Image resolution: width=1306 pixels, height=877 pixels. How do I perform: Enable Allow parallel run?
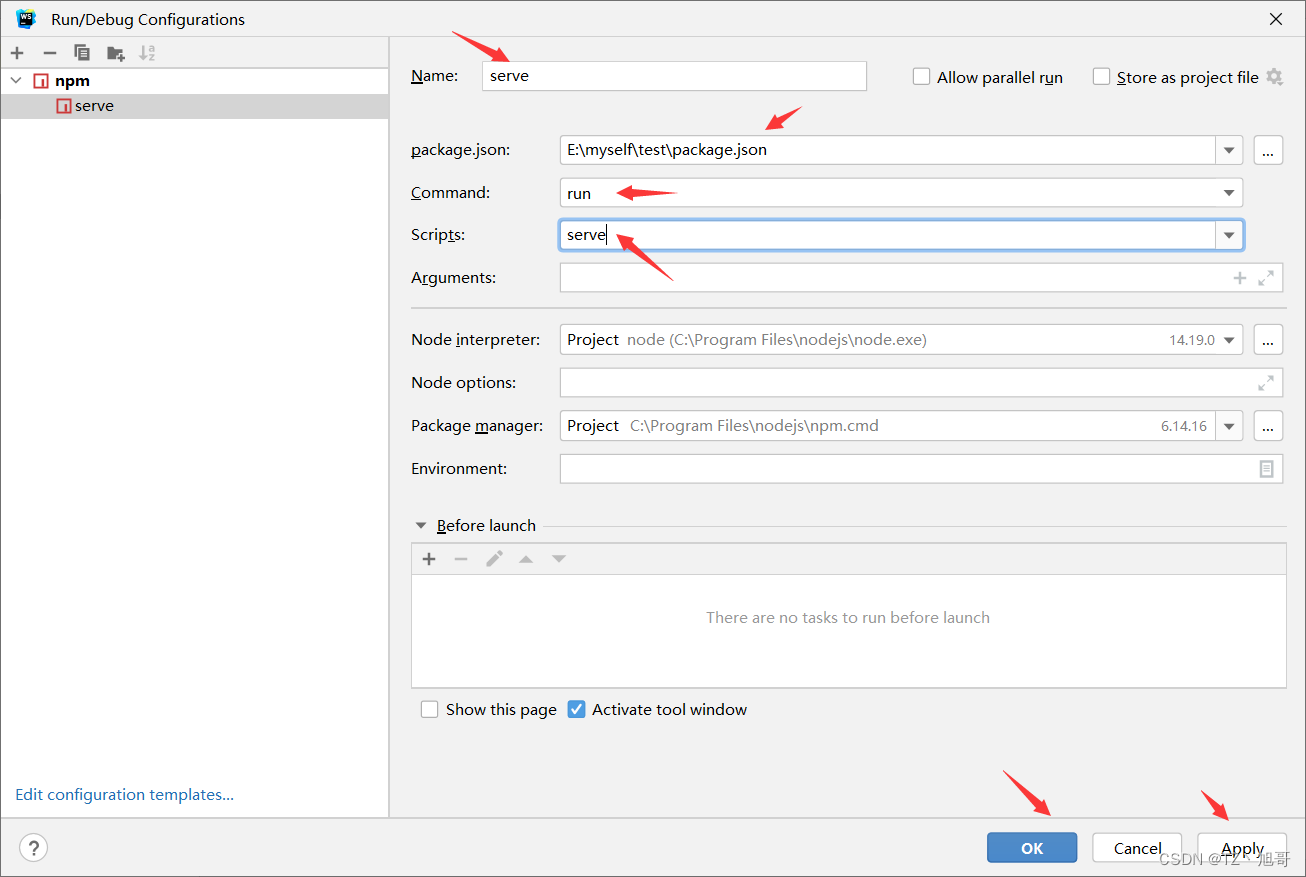coord(922,77)
